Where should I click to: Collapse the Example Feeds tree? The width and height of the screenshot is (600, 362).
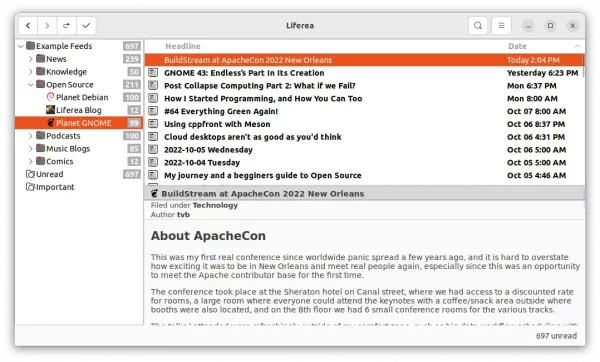click(21, 46)
